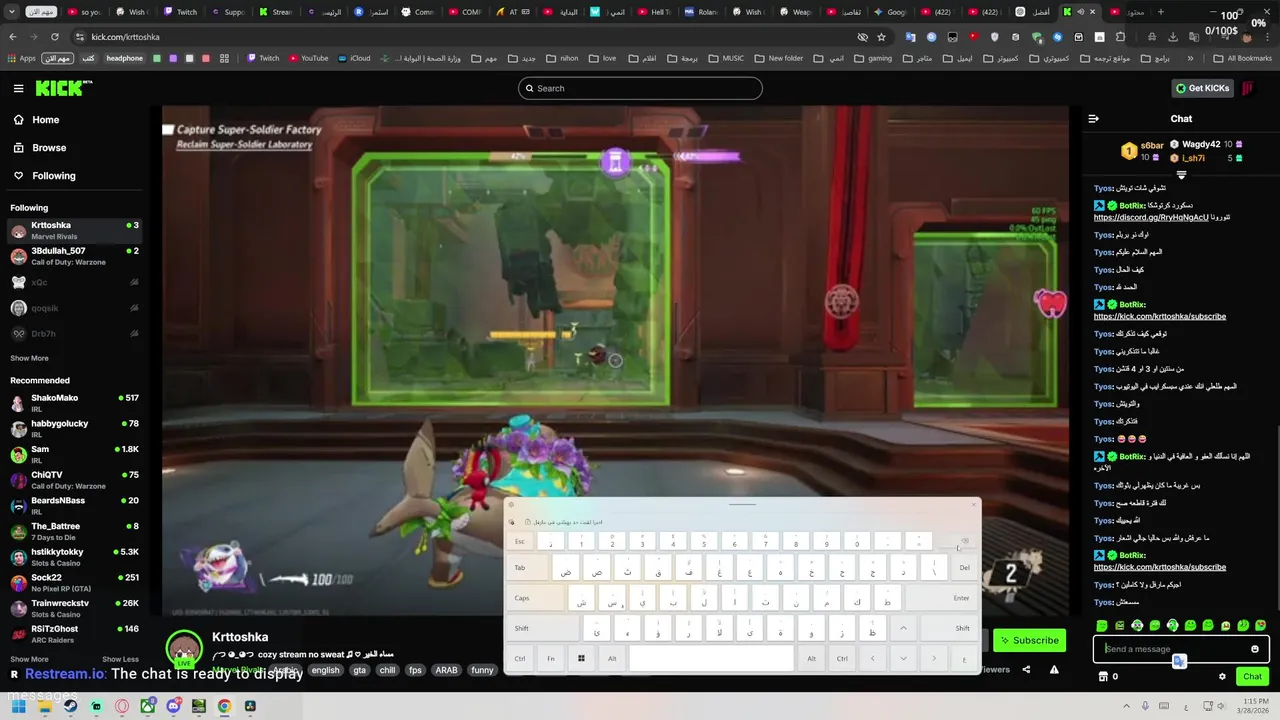Tap Windows key on touch keyboard

click(581, 658)
